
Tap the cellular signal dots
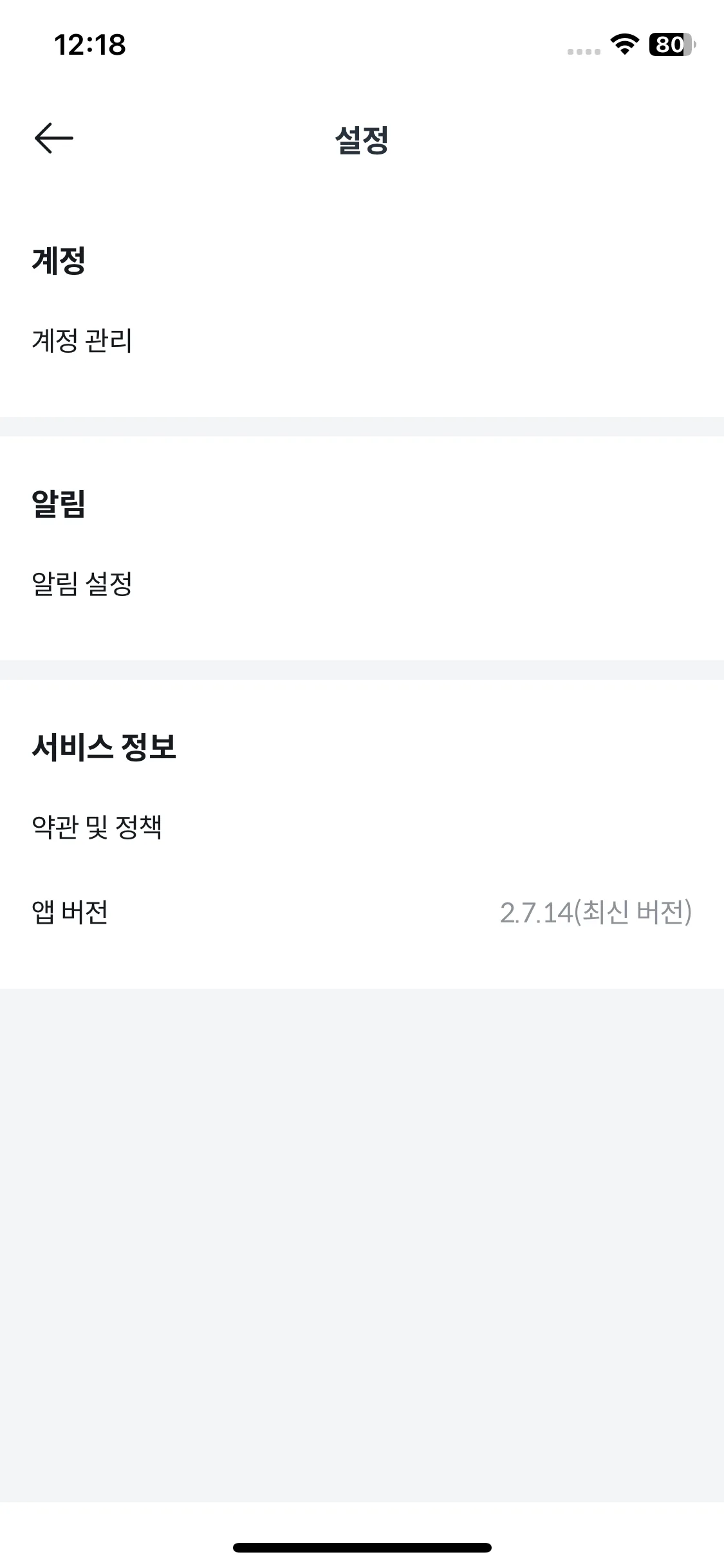point(584,51)
